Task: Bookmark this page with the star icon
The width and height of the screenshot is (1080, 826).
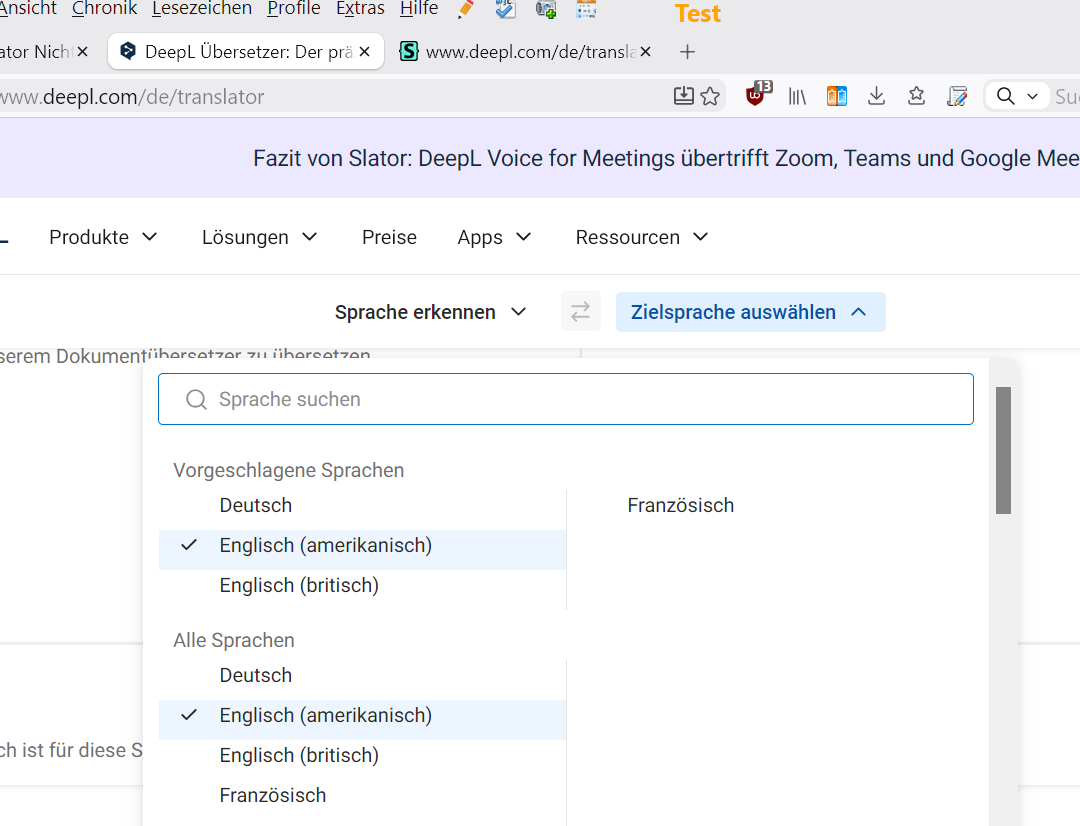Action: pyautogui.click(x=710, y=96)
